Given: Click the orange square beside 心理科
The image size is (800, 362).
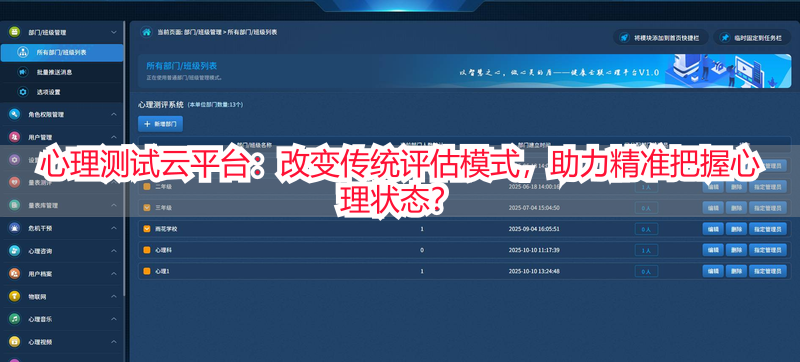Looking at the screenshot, I should (x=147, y=250).
